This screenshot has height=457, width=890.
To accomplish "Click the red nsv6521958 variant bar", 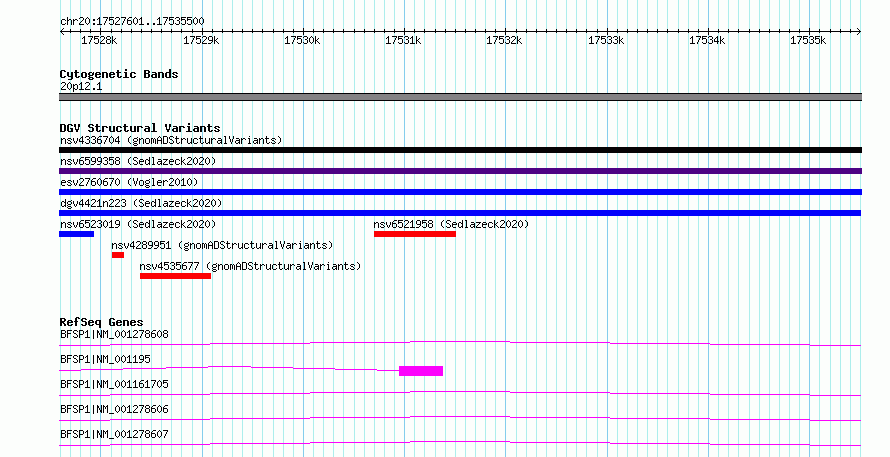I will click(415, 234).
